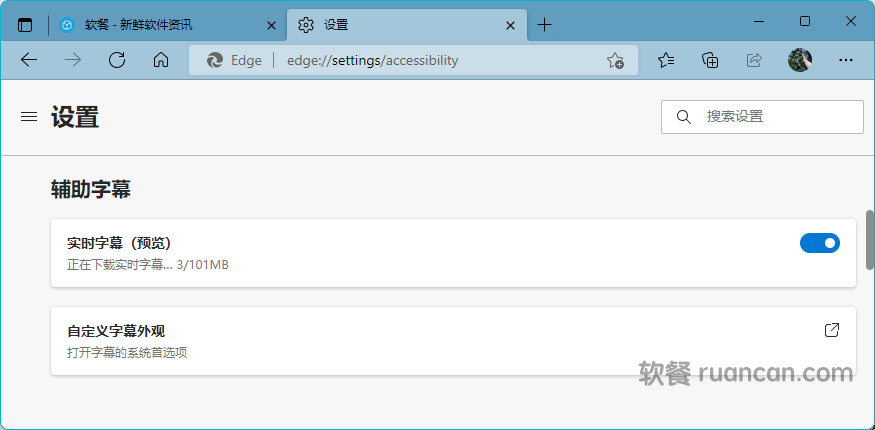
Task: Open the Favorites list
Action: (667, 60)
